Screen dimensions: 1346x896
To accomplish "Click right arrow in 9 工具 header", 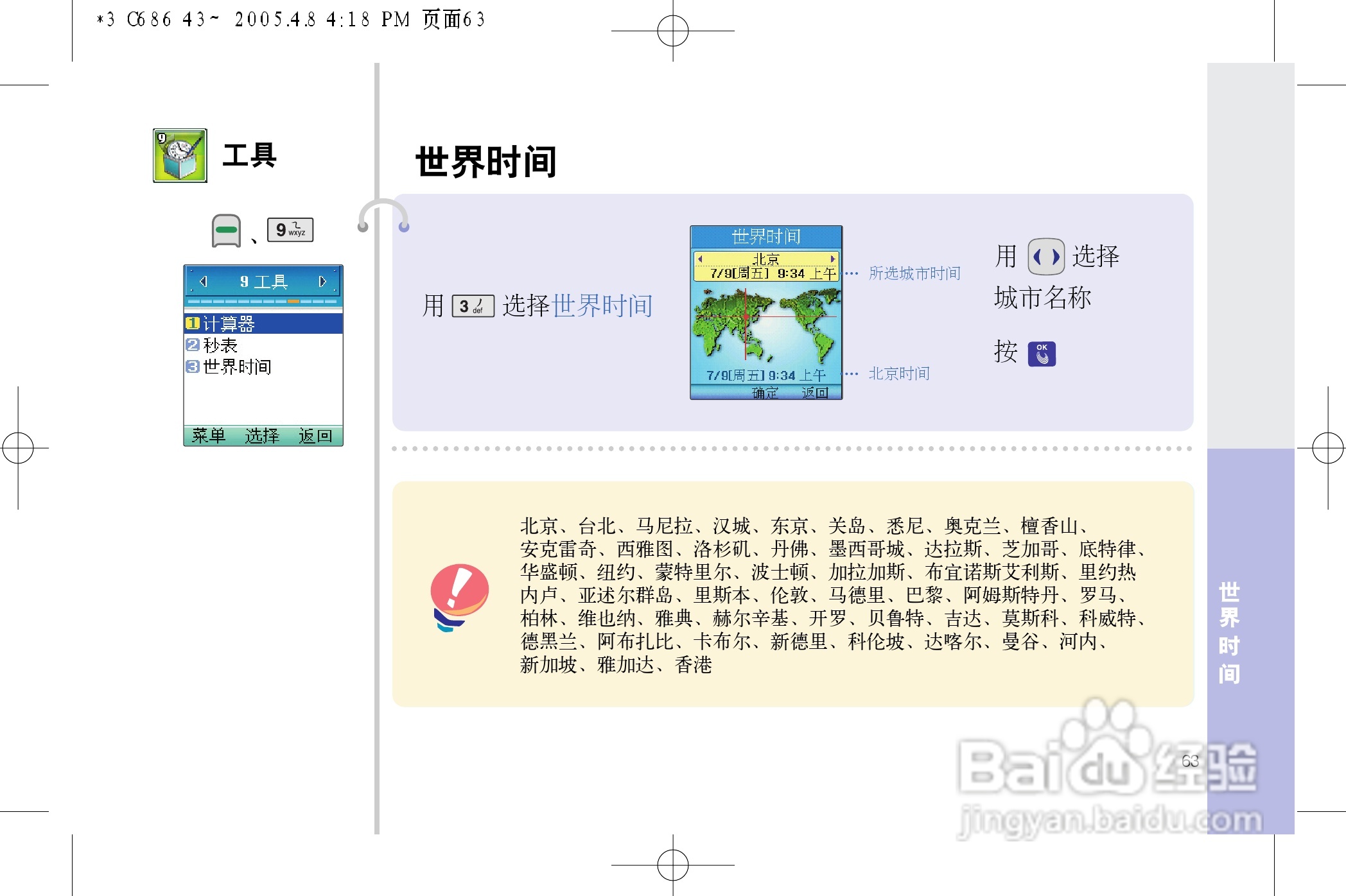I will (322, 281).
